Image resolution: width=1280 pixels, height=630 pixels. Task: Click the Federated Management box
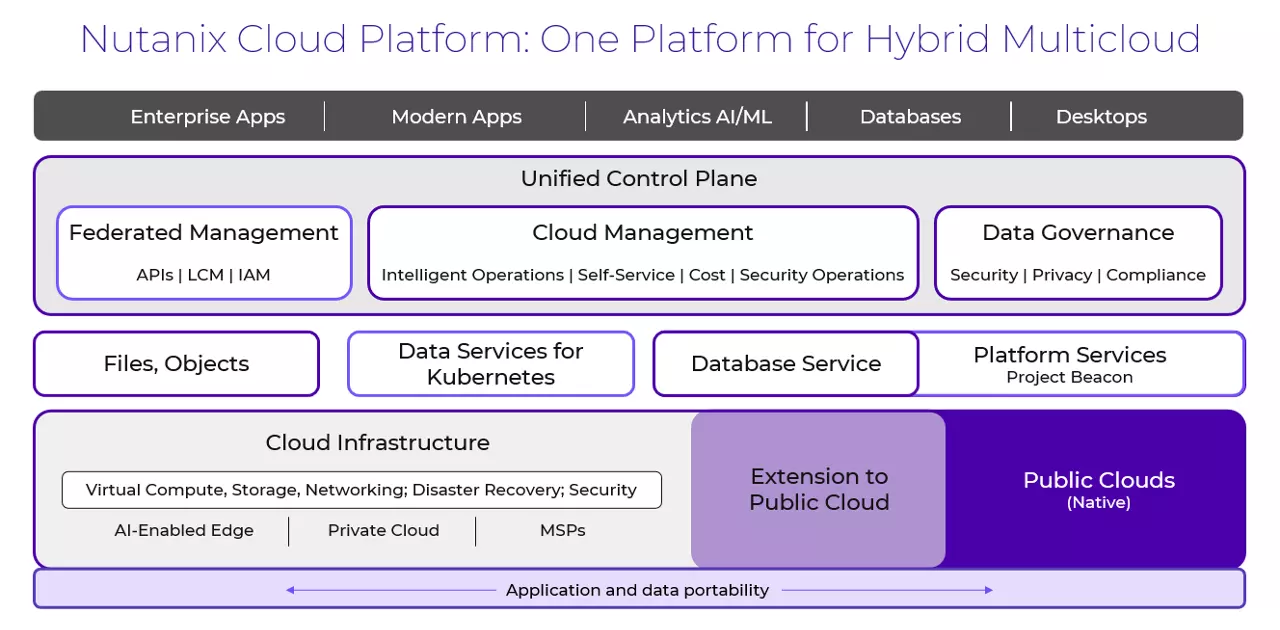click(203, 252)
